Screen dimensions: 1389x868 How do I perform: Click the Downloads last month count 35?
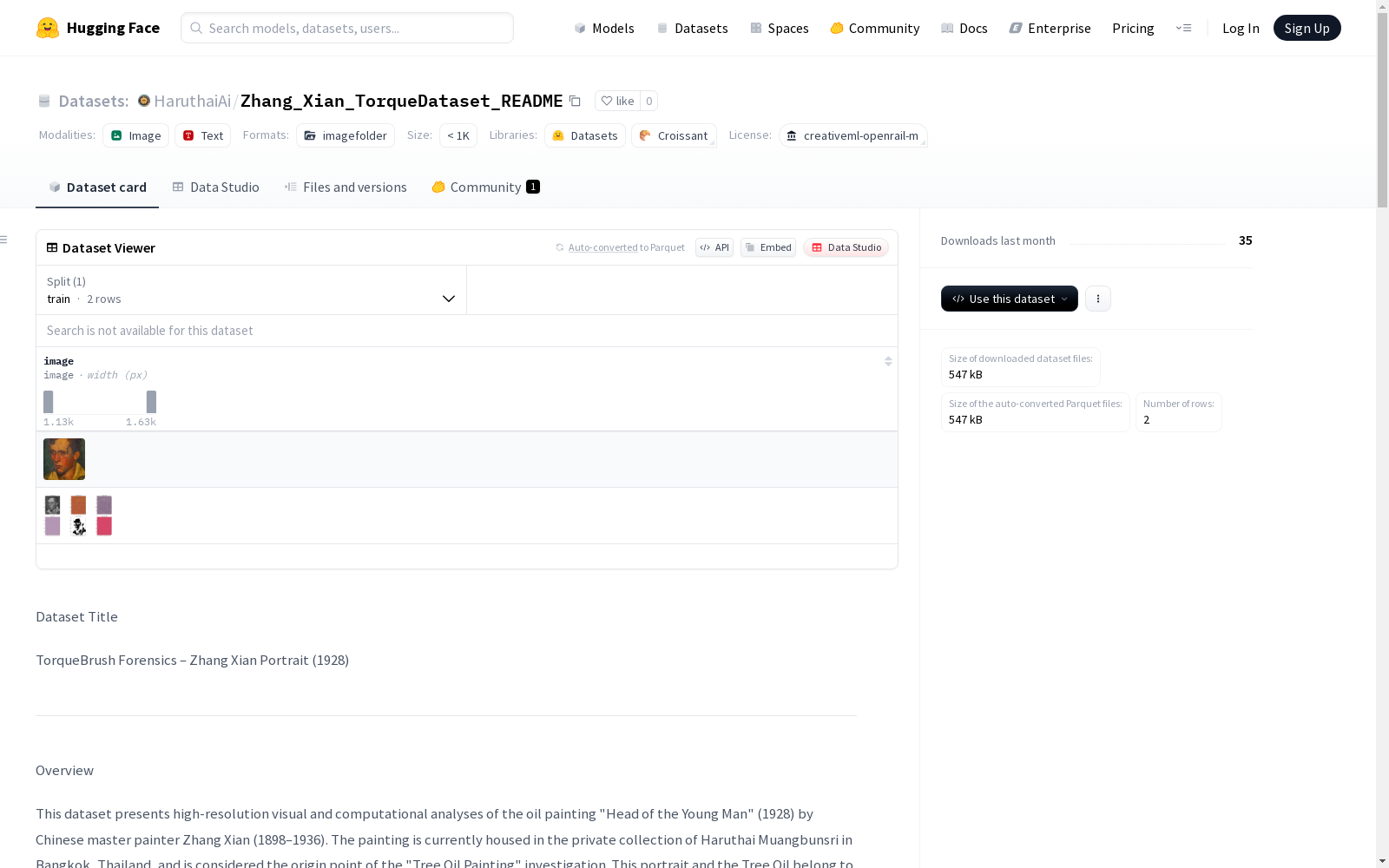[x=1246, y=240]
